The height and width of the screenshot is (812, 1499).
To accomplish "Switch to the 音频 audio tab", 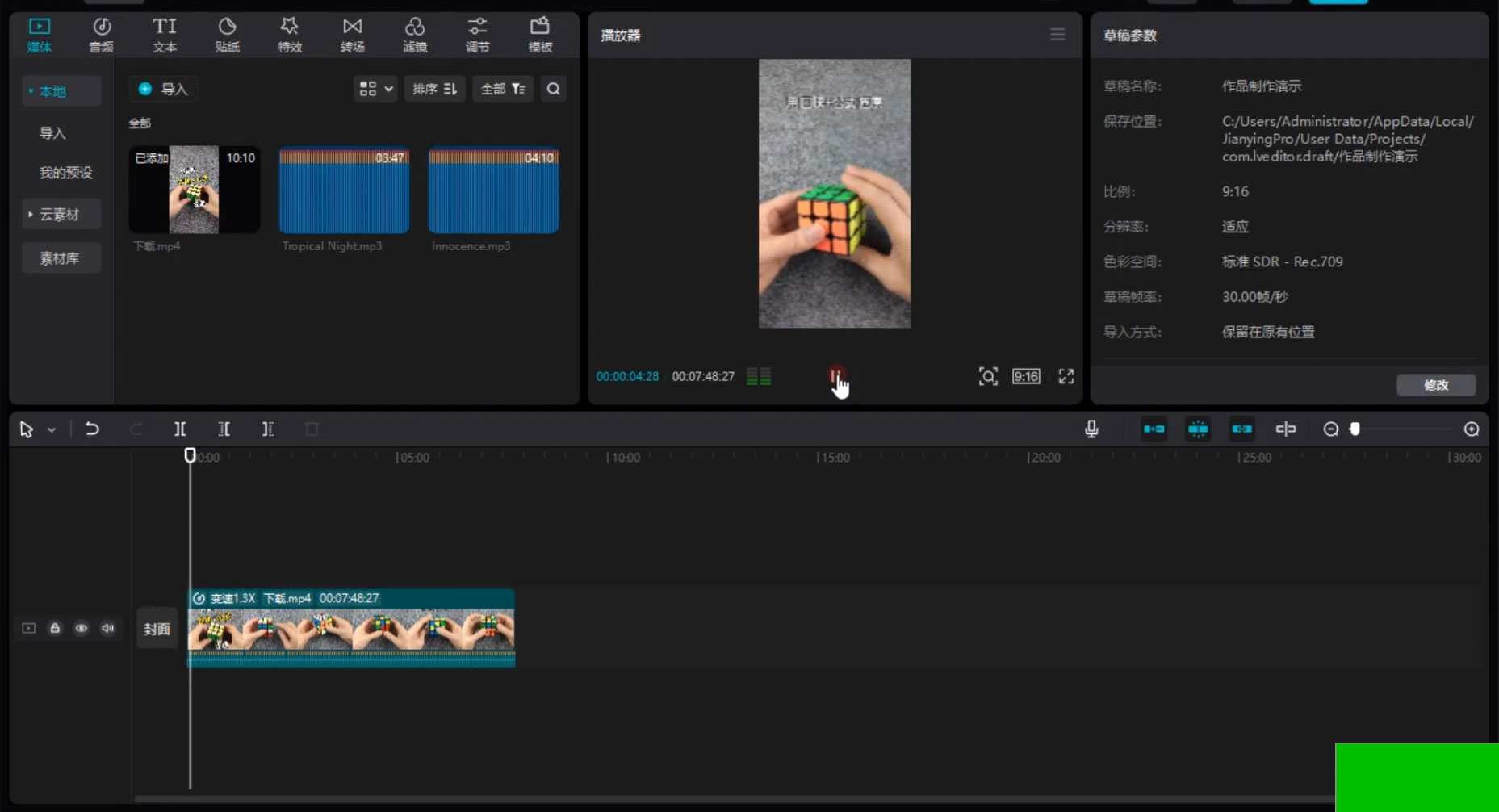I will point(101,35).
